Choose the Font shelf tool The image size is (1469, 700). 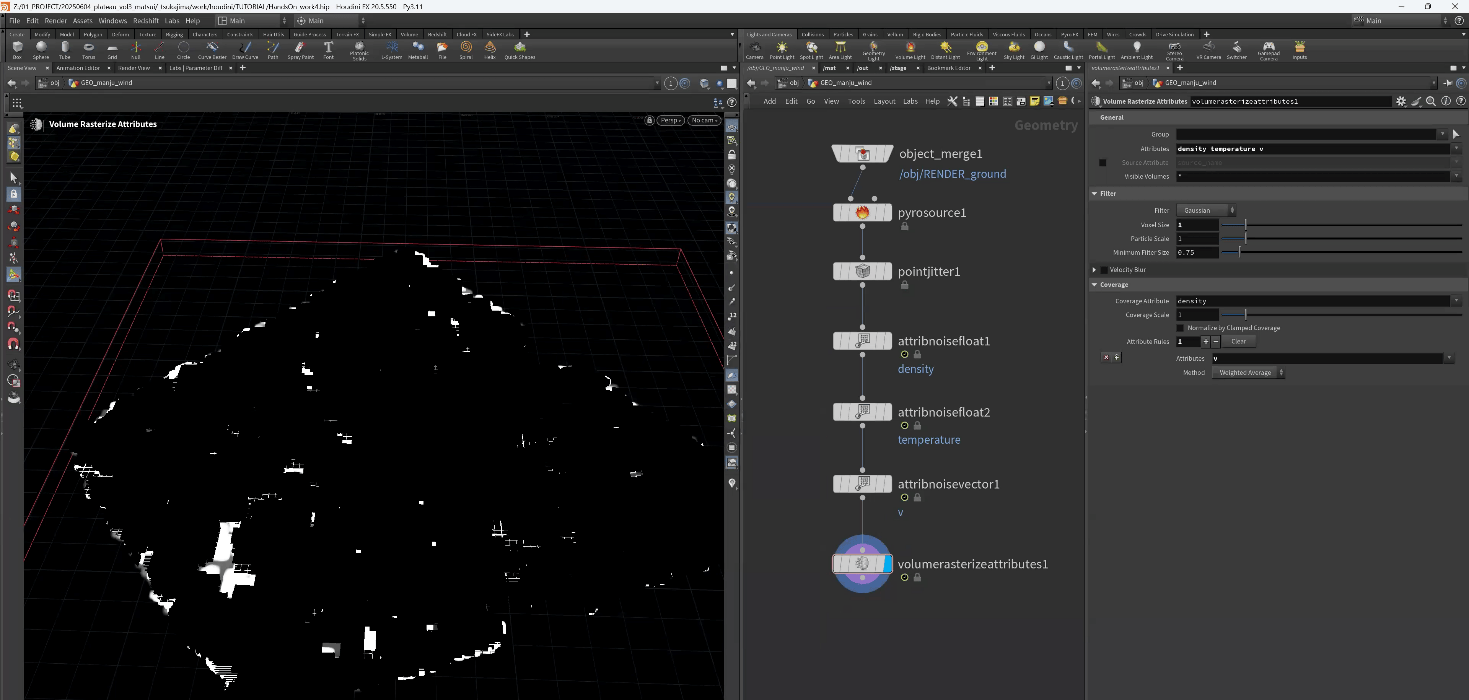[x=328, y=48]
